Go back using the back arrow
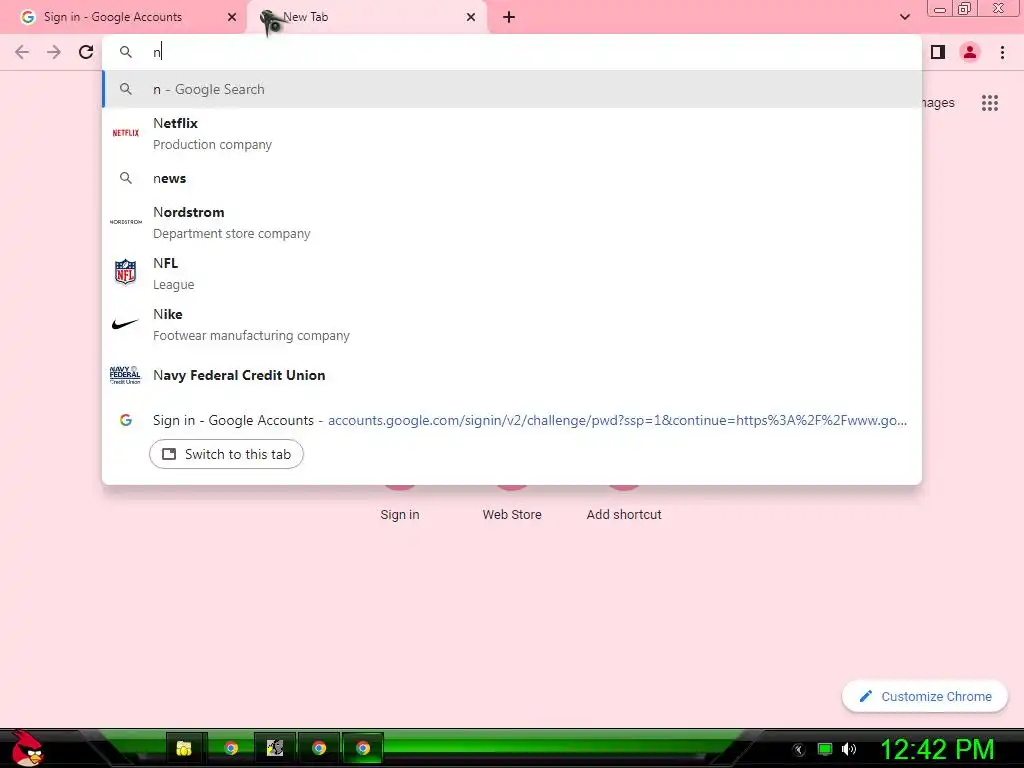Image resolution: width=1024 pixels, height=768 pixels. pyautogui.click(x=22, y=52)
